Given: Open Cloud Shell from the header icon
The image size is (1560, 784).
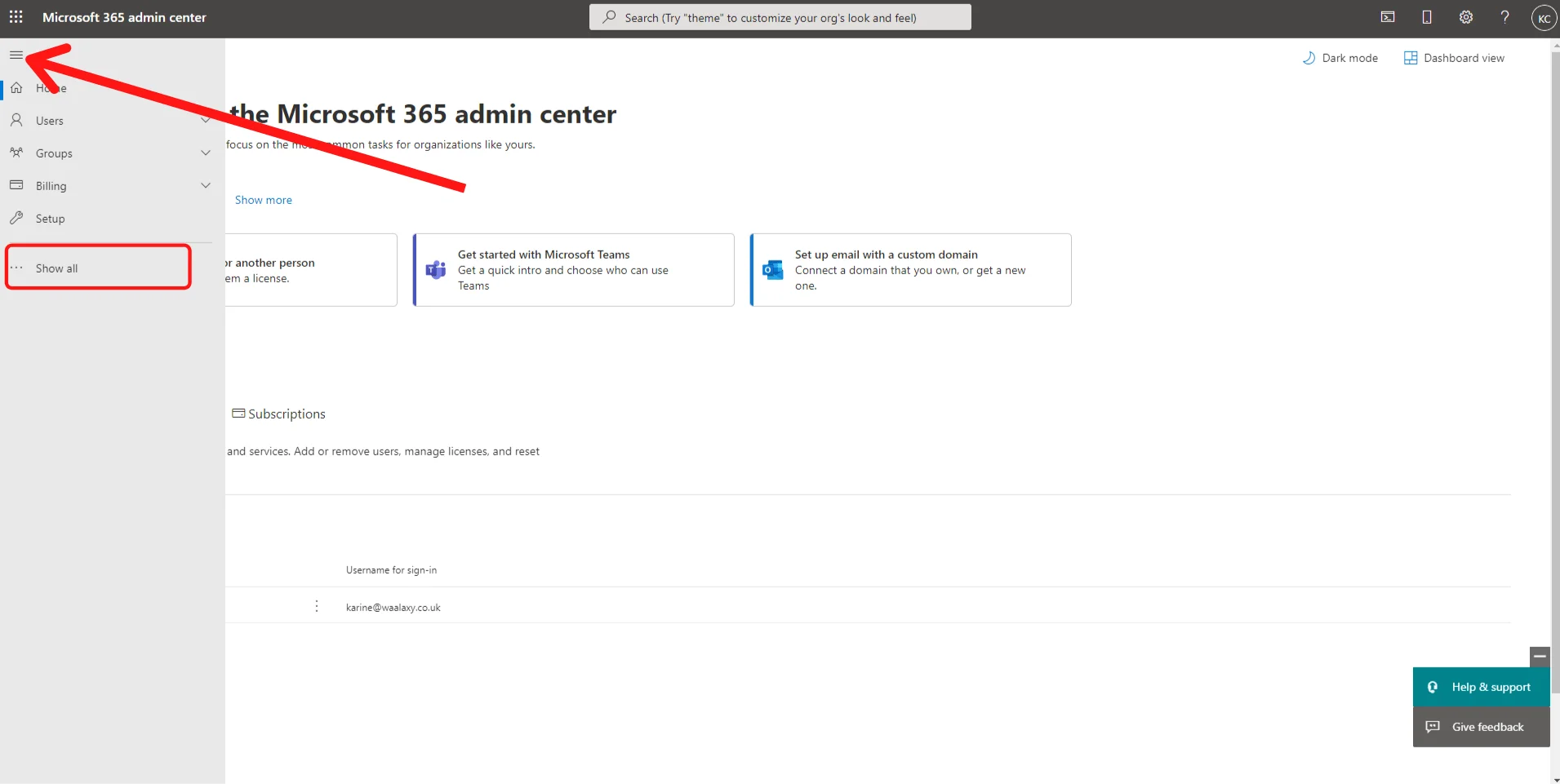Looking at the screenshot, I should point(1388,17).
